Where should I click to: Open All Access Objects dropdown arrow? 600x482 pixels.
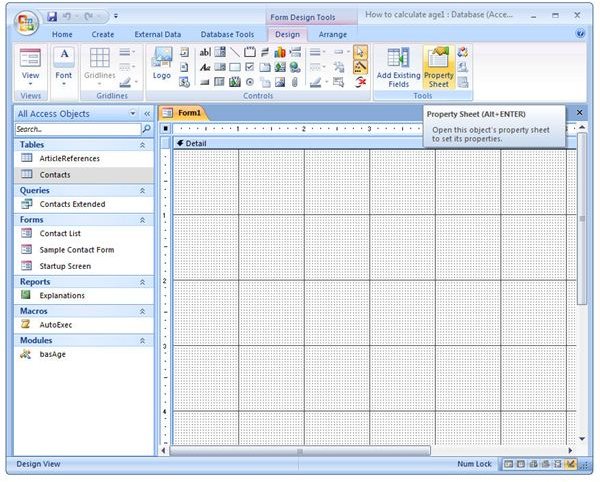(x=133, y=113)
